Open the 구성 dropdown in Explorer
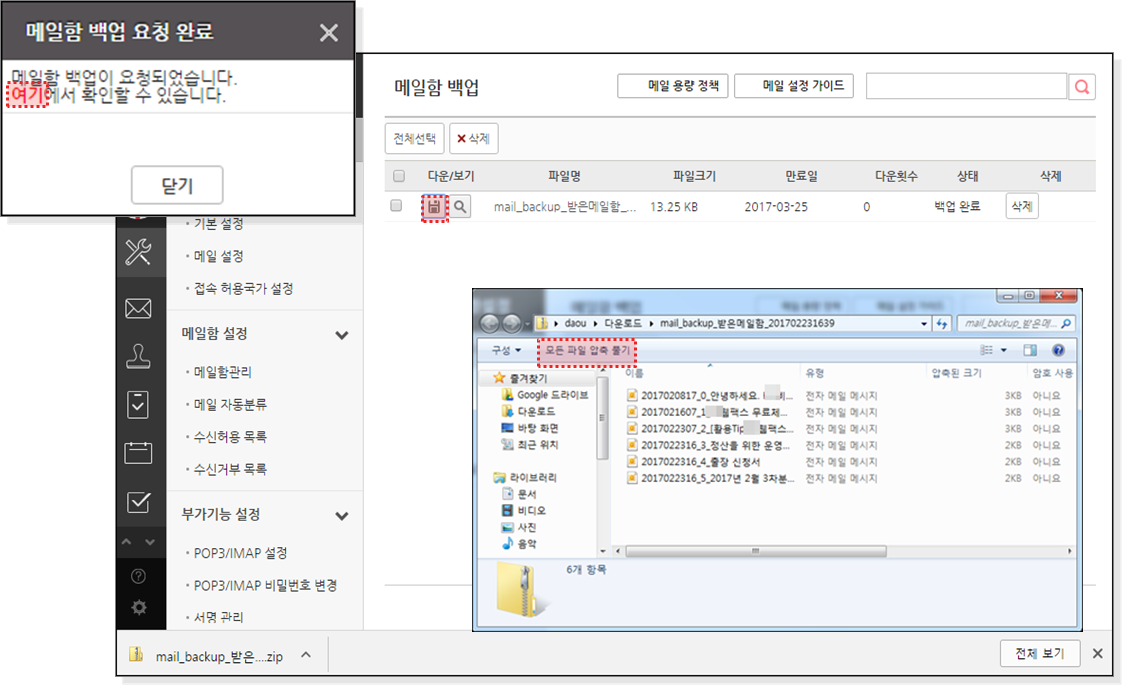The height and width of the screenshot is (685, 1122). pos(506,351)
